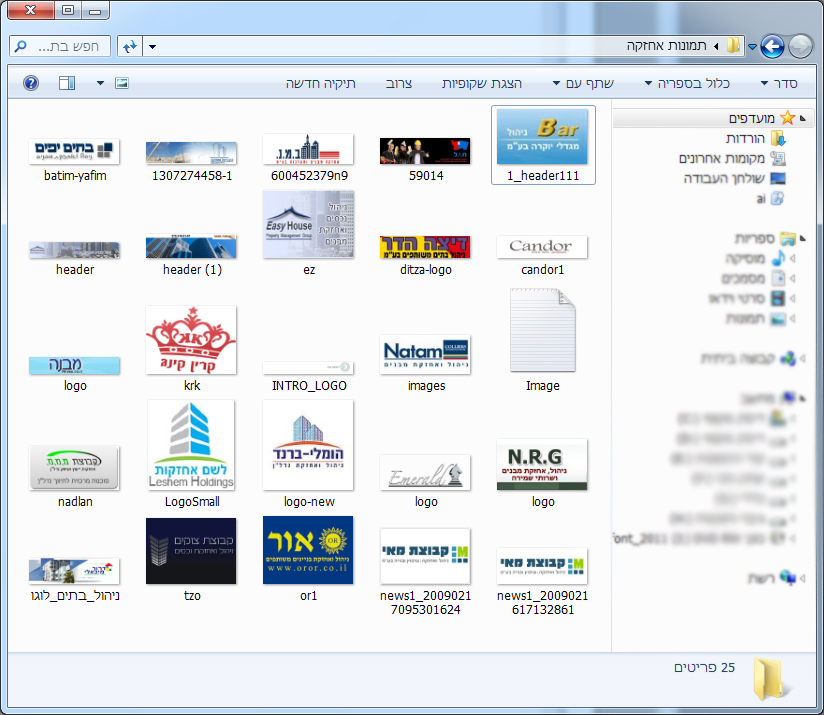The image size is (824, 715).
Task: Expand the תמונות pictures library
Action: pyautogui.click(x=792, y=318)
